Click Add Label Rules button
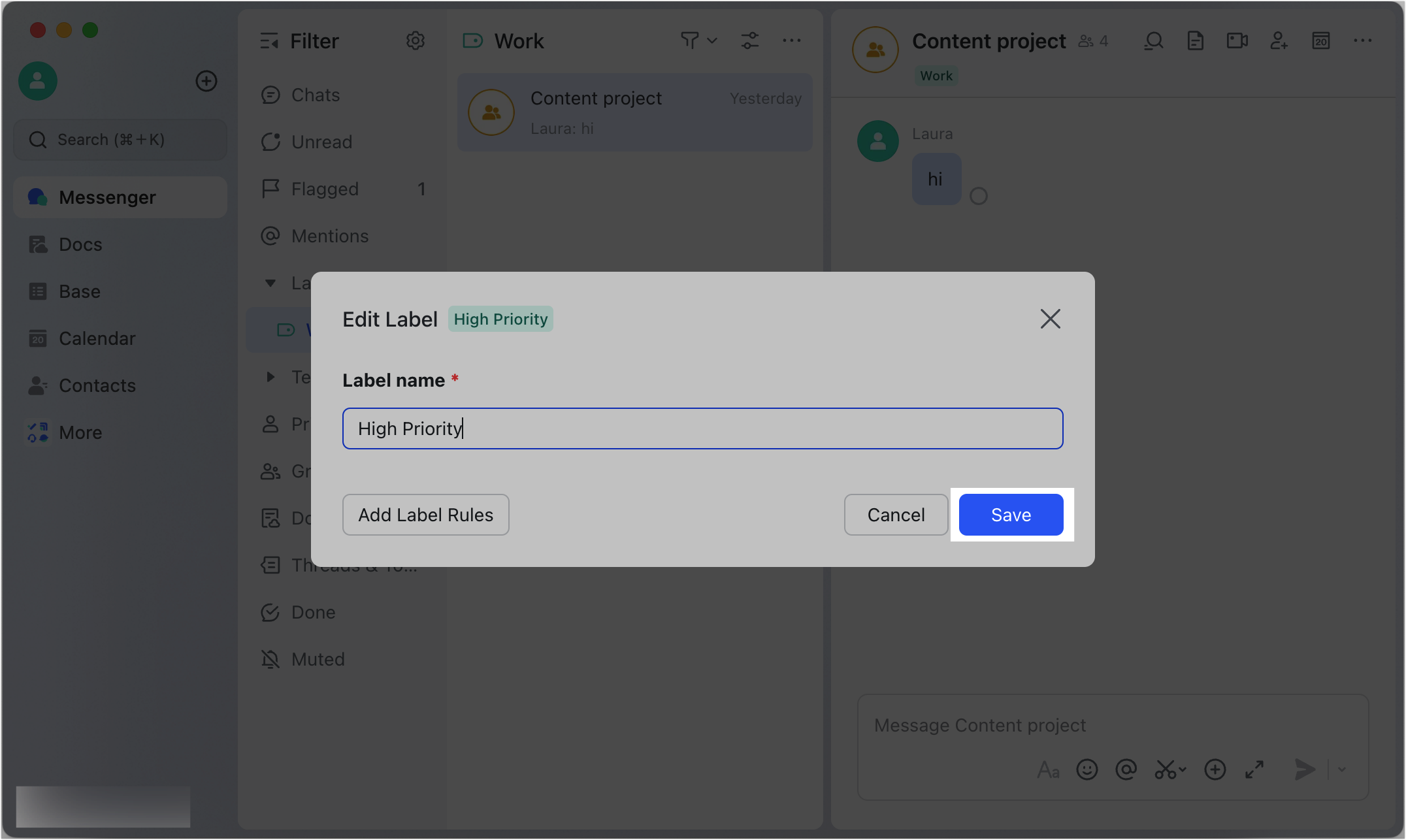Viewport: 1406px width, 840px height. (425, 515)
